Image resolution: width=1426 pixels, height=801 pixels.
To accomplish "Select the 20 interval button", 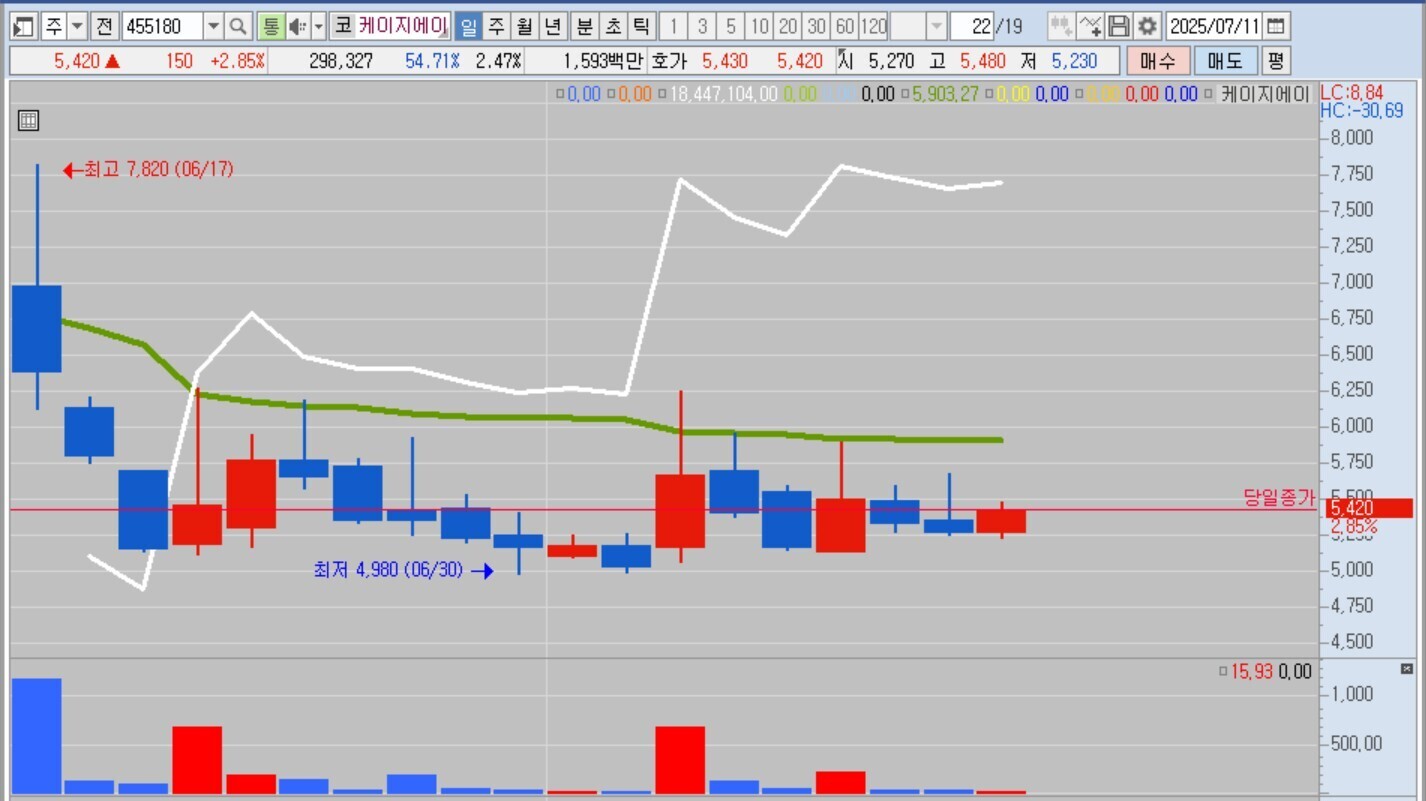I will 788,26.
